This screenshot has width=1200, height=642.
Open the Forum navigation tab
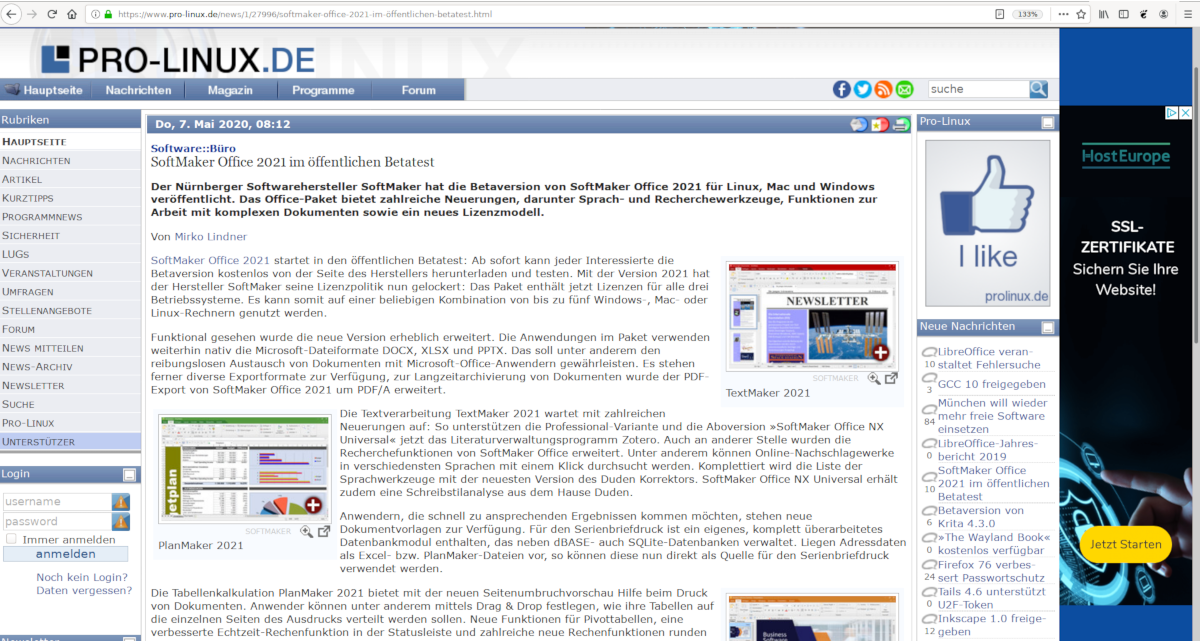point(418,90)
